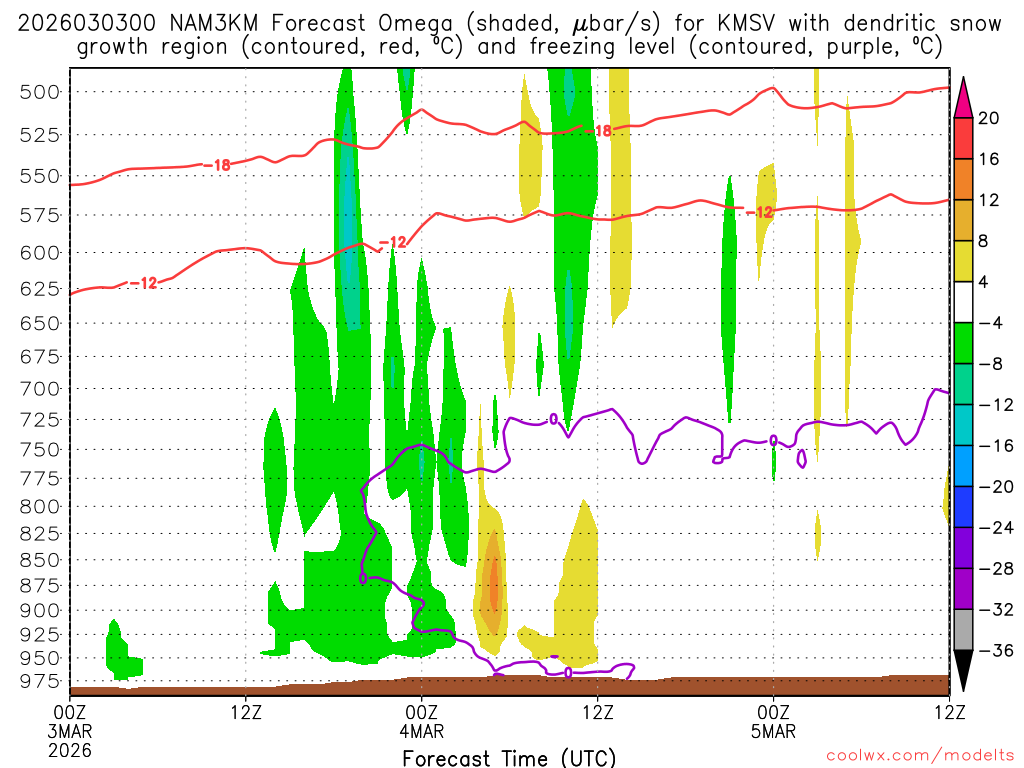Screen dimensions: 1024x768
Task: Click the colorbar value label -36
Action: point(996,650)
